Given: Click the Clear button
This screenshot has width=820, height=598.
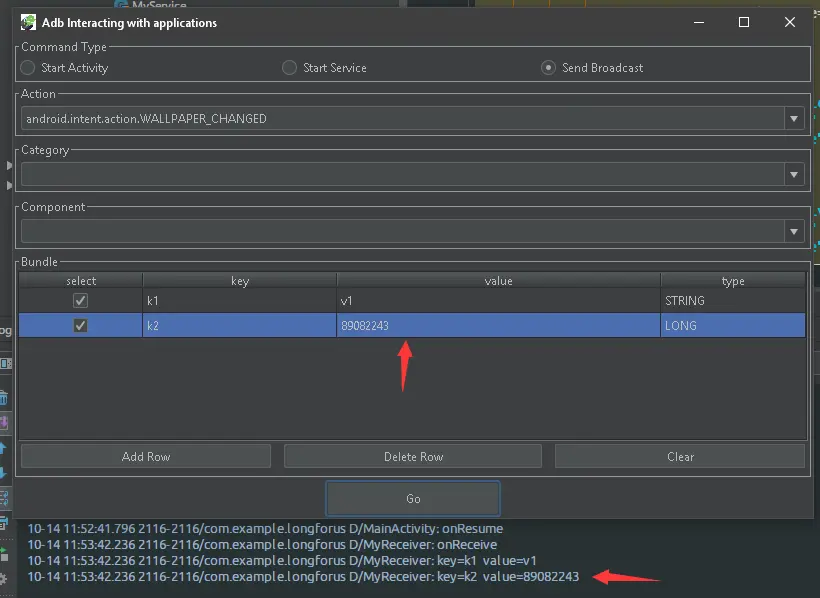Looking at the screenshot, I should 680,456.
